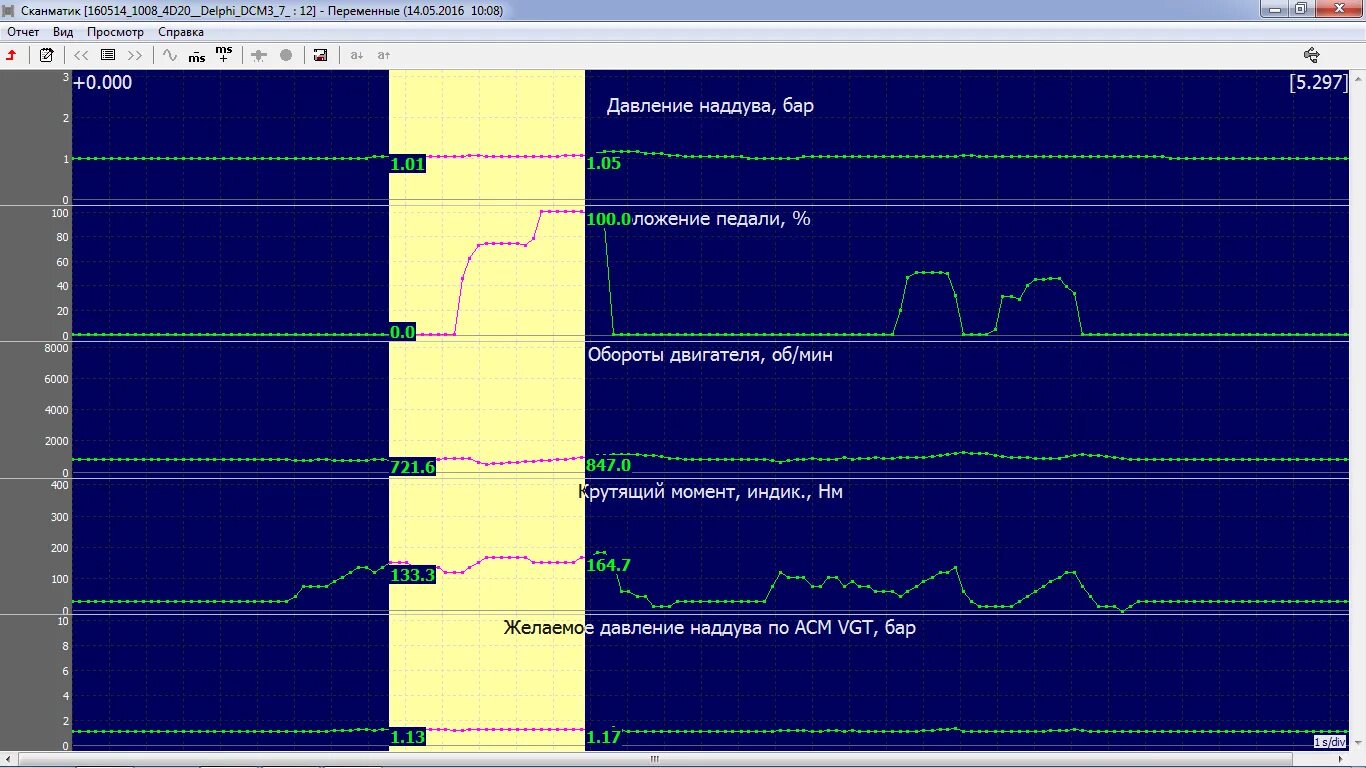The width and height of the screenshot is (1366, 768).
Task: Click the 1.17 desired boost value
Action: click(604, 738)
